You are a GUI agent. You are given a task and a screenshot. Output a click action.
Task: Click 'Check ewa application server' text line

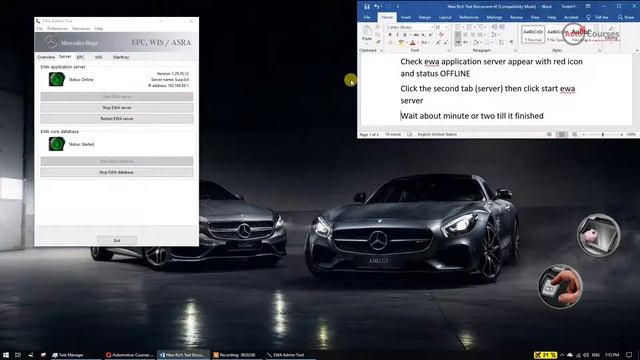[x=491, y=62]
